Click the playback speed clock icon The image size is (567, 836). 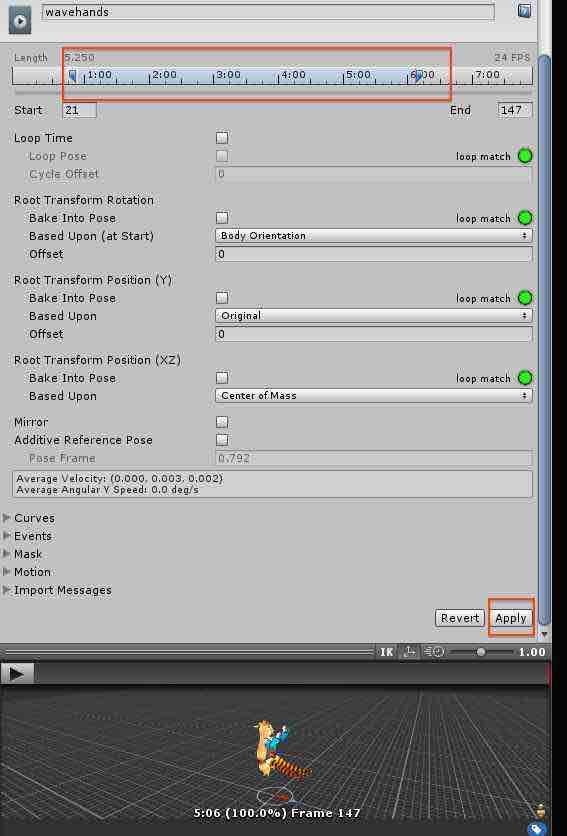[x=434, y=652]
